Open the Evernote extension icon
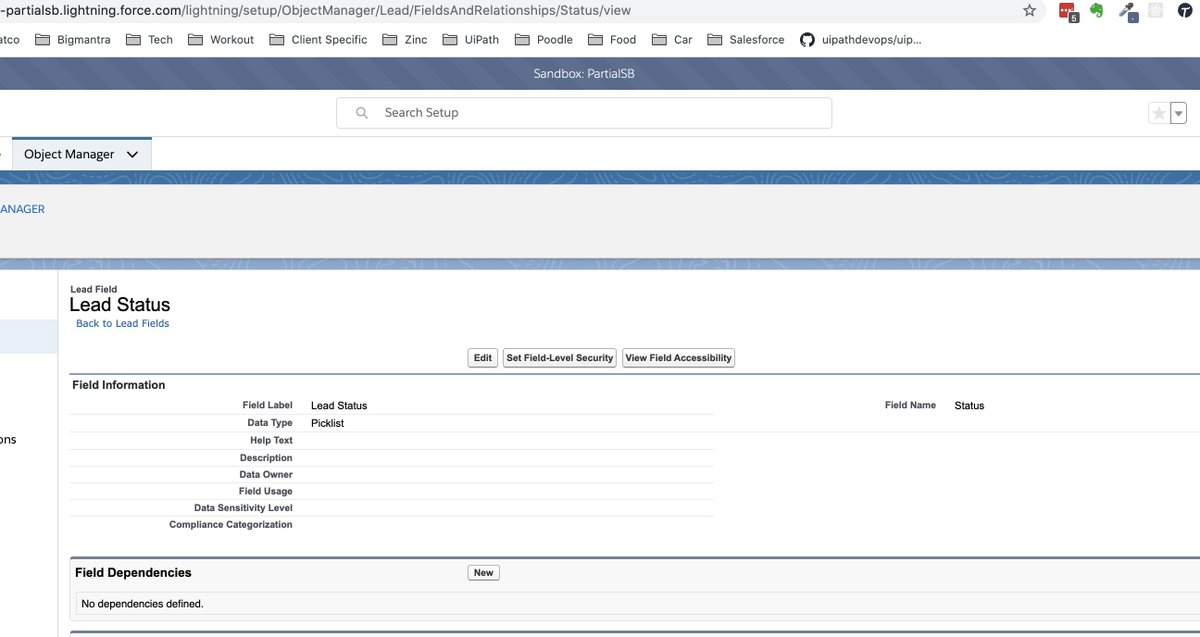1200x637 pixels. click(1097, 10)
